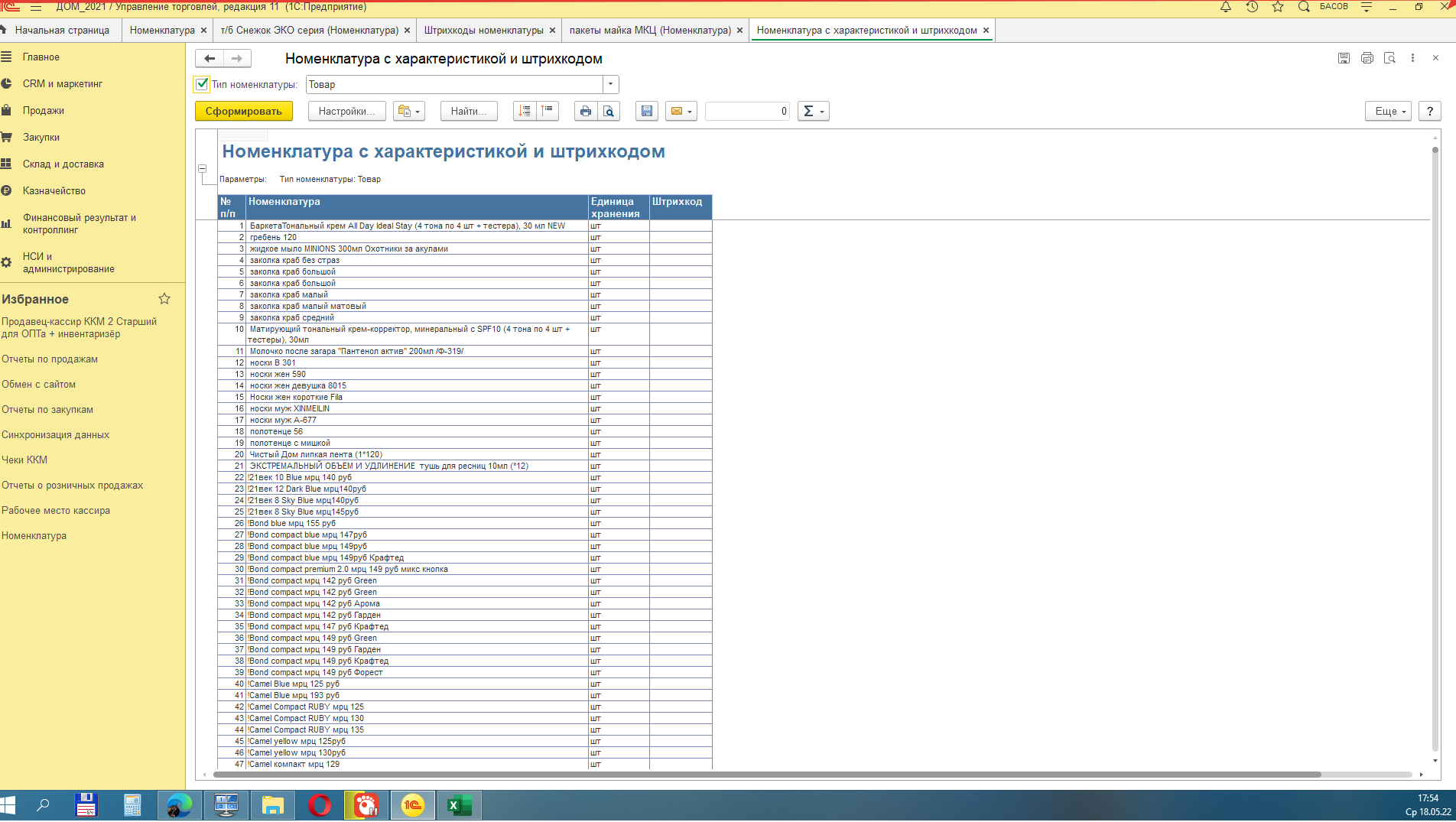Click the main menu hamburger icon
1456x822 pixels.
[36, 7]
